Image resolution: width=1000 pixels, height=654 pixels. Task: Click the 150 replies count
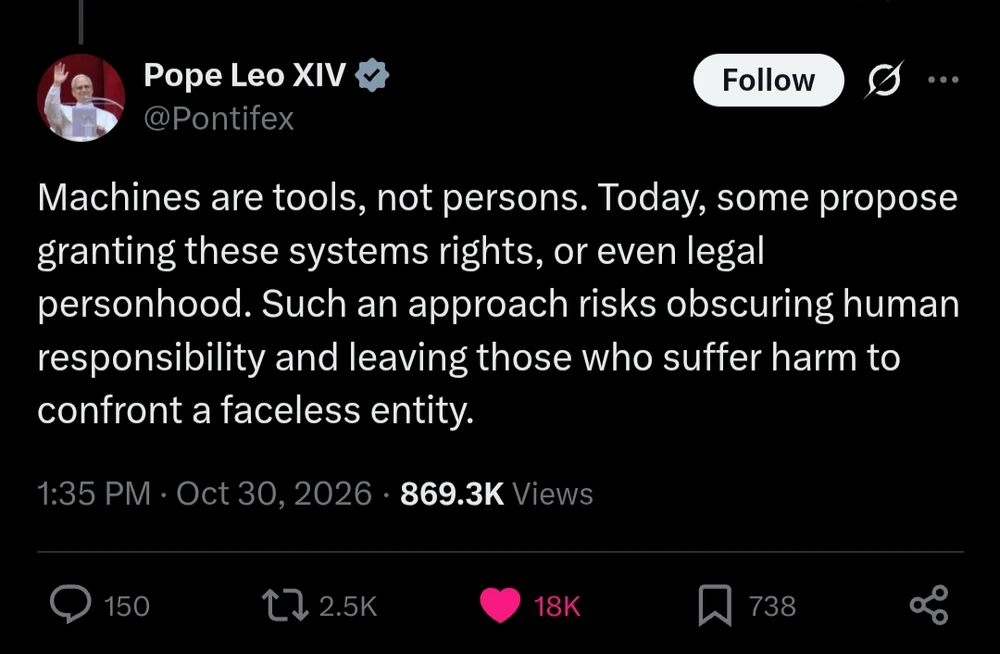tap(127, 606)
